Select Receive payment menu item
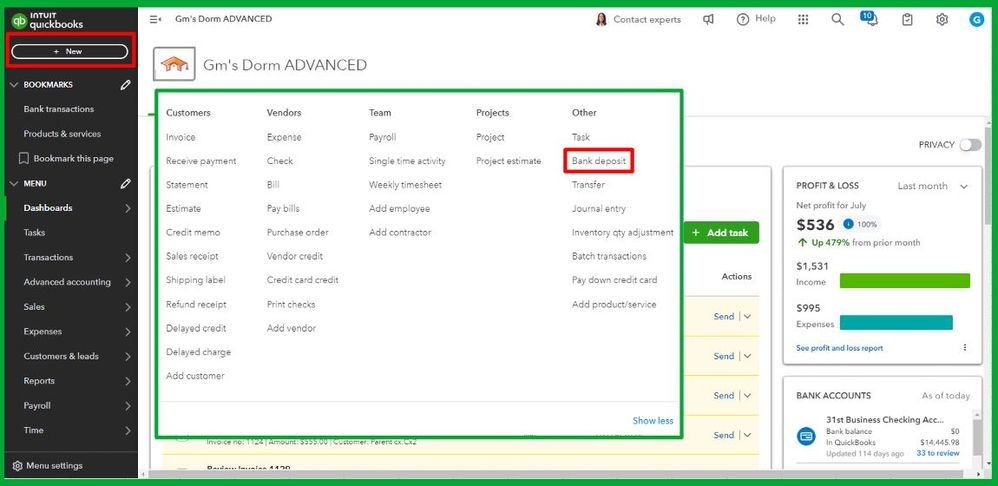Viewport: 998px width, 486px height. [201, 161]
